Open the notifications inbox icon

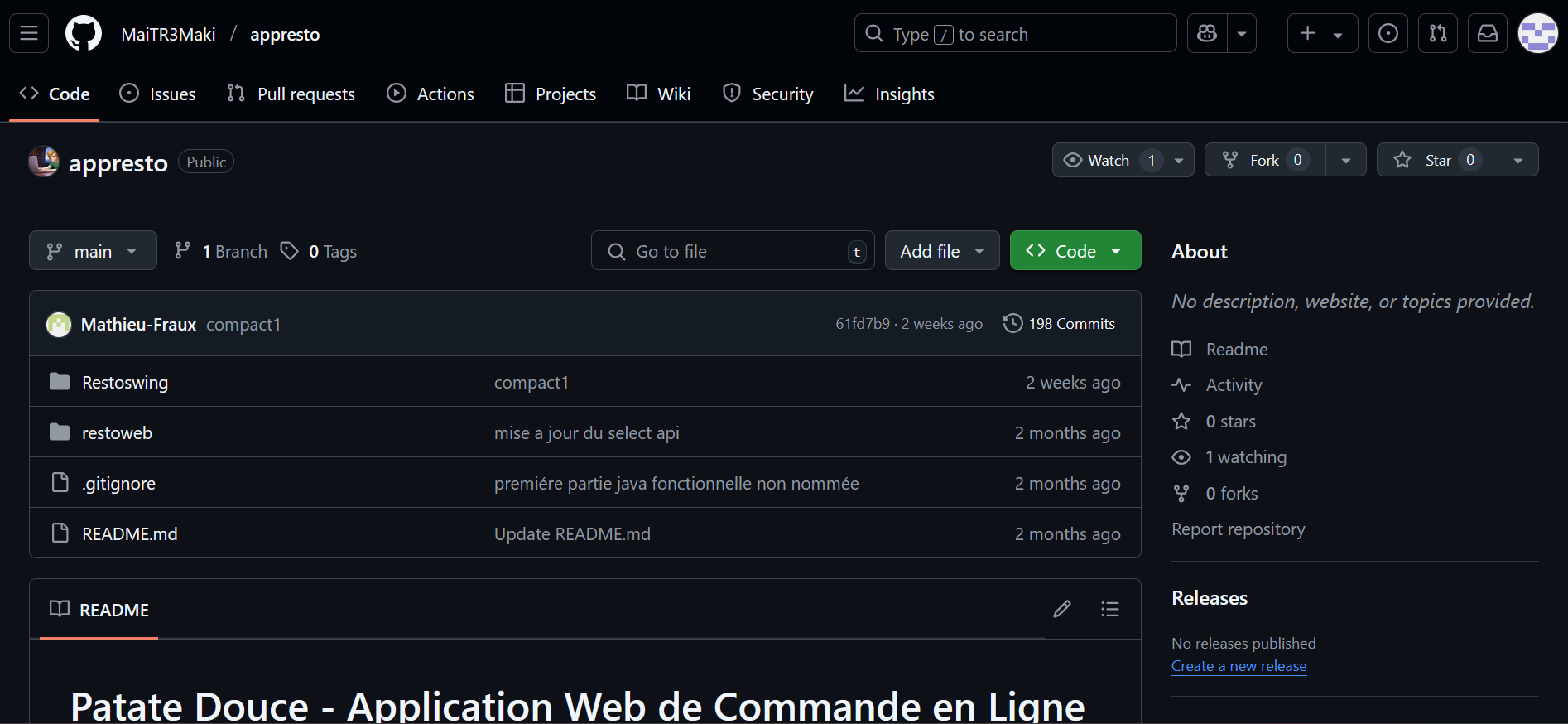point(1488,33)
